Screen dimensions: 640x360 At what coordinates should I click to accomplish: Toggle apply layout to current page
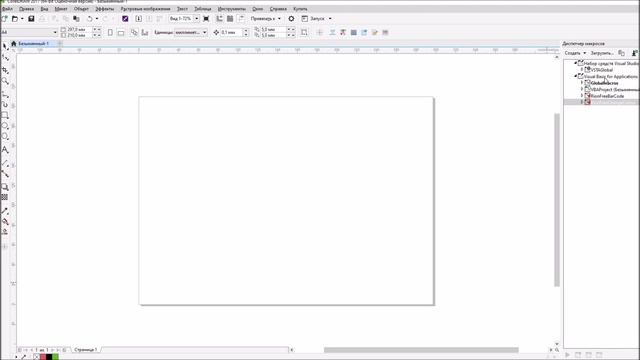coord(145,32)
